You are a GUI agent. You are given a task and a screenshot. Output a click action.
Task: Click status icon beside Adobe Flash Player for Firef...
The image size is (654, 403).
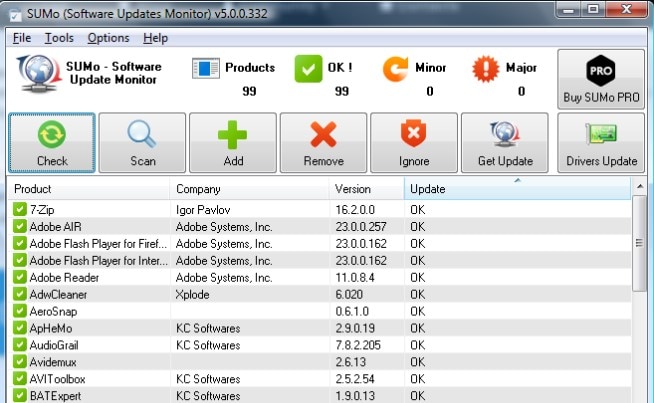(x=20, y=243)
